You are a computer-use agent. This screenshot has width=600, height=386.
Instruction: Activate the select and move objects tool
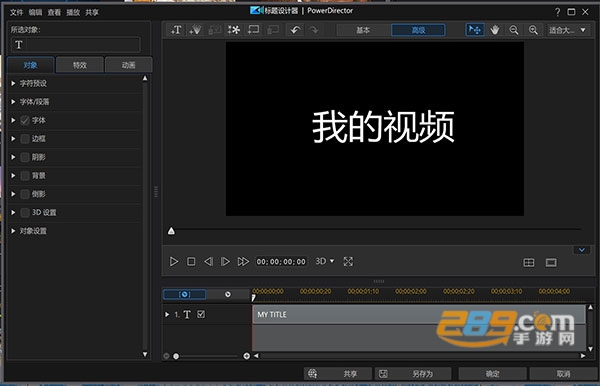(x=475, y=30)
